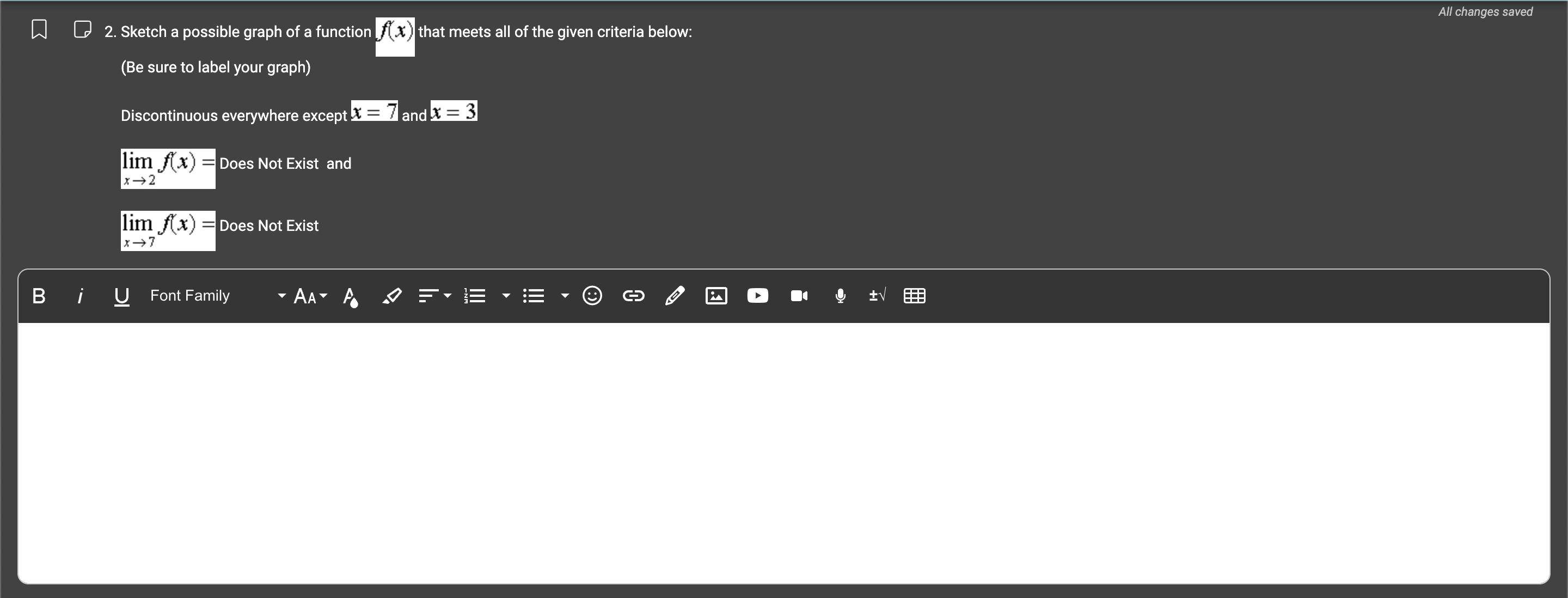The image size is (1568, 598).
Task: Embed a YouTube video
Action: click(x=757, y=296)
